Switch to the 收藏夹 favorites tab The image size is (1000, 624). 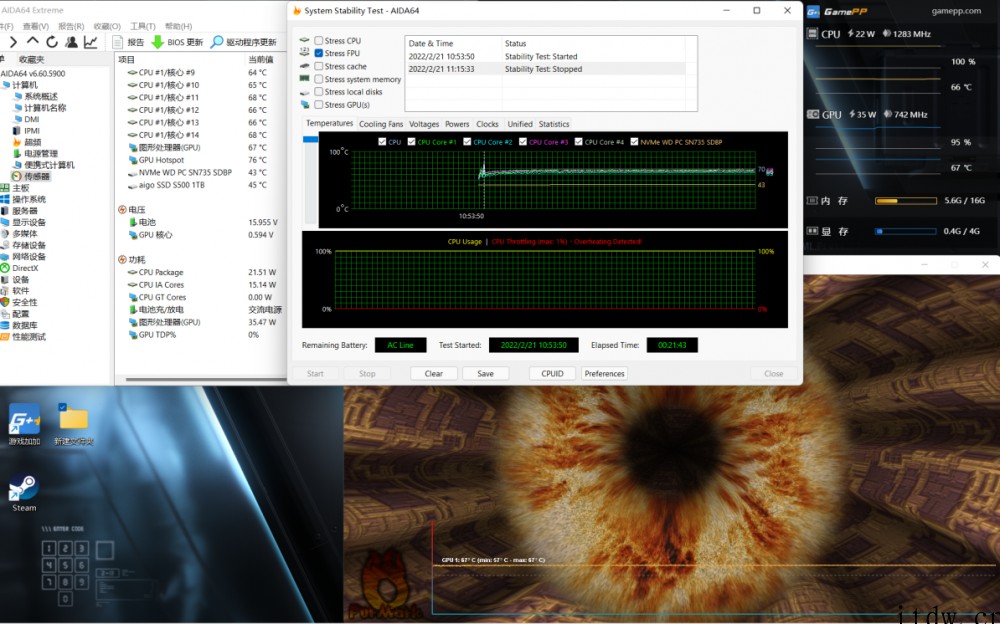tap(31, 59)
